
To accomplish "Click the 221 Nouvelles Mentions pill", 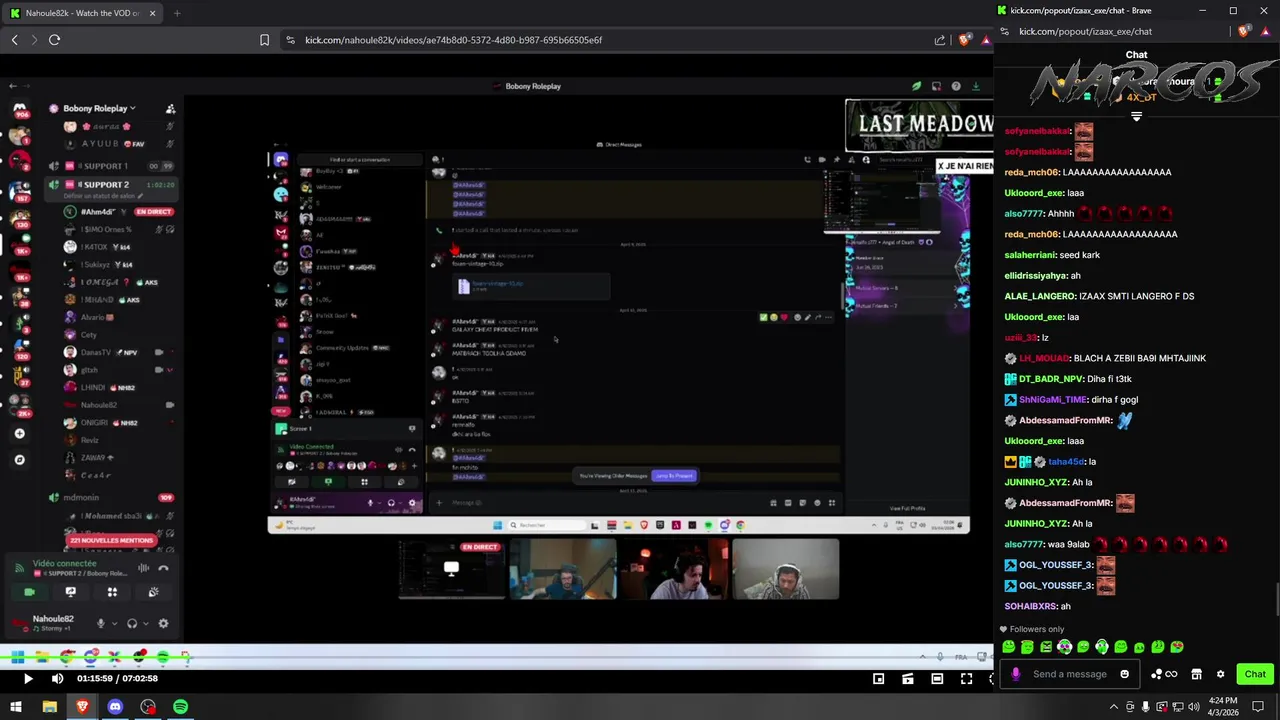I will pos(111,540).
